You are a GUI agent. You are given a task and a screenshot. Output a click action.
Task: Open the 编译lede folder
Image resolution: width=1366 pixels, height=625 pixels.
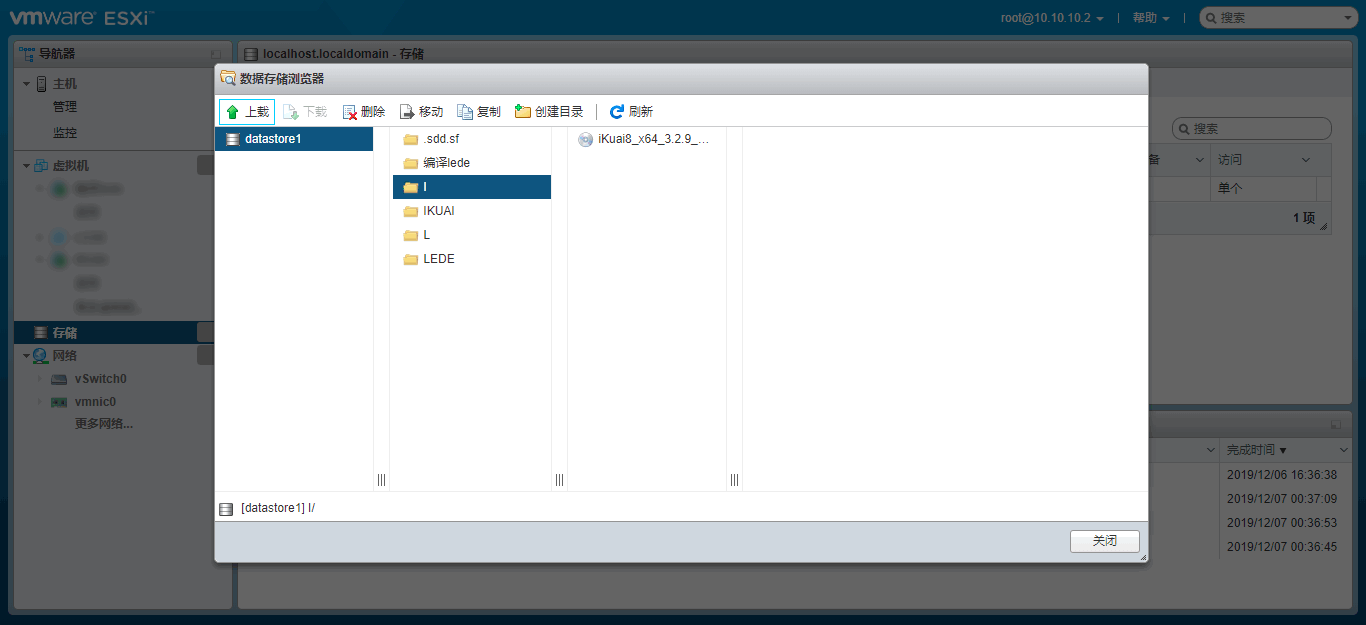471,163
